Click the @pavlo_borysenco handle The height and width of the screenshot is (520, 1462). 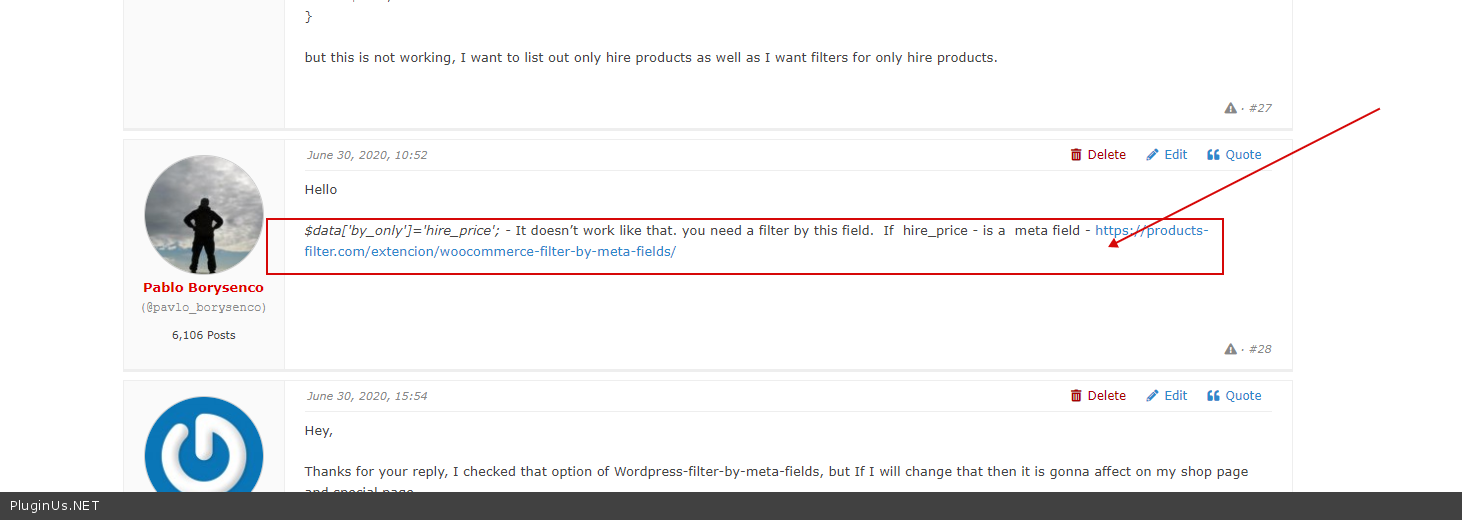coord(203,308)
